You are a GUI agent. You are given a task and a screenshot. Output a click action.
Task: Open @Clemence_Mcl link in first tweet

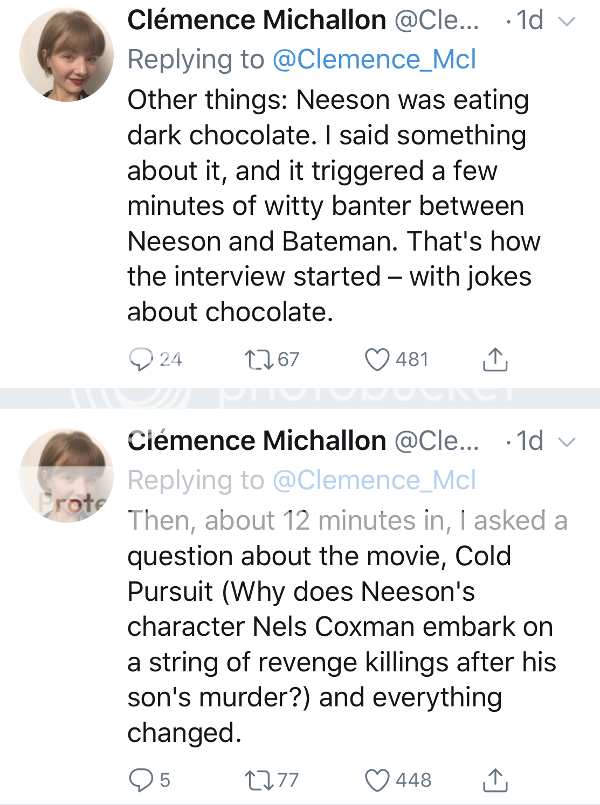click(x=375, y=60)
